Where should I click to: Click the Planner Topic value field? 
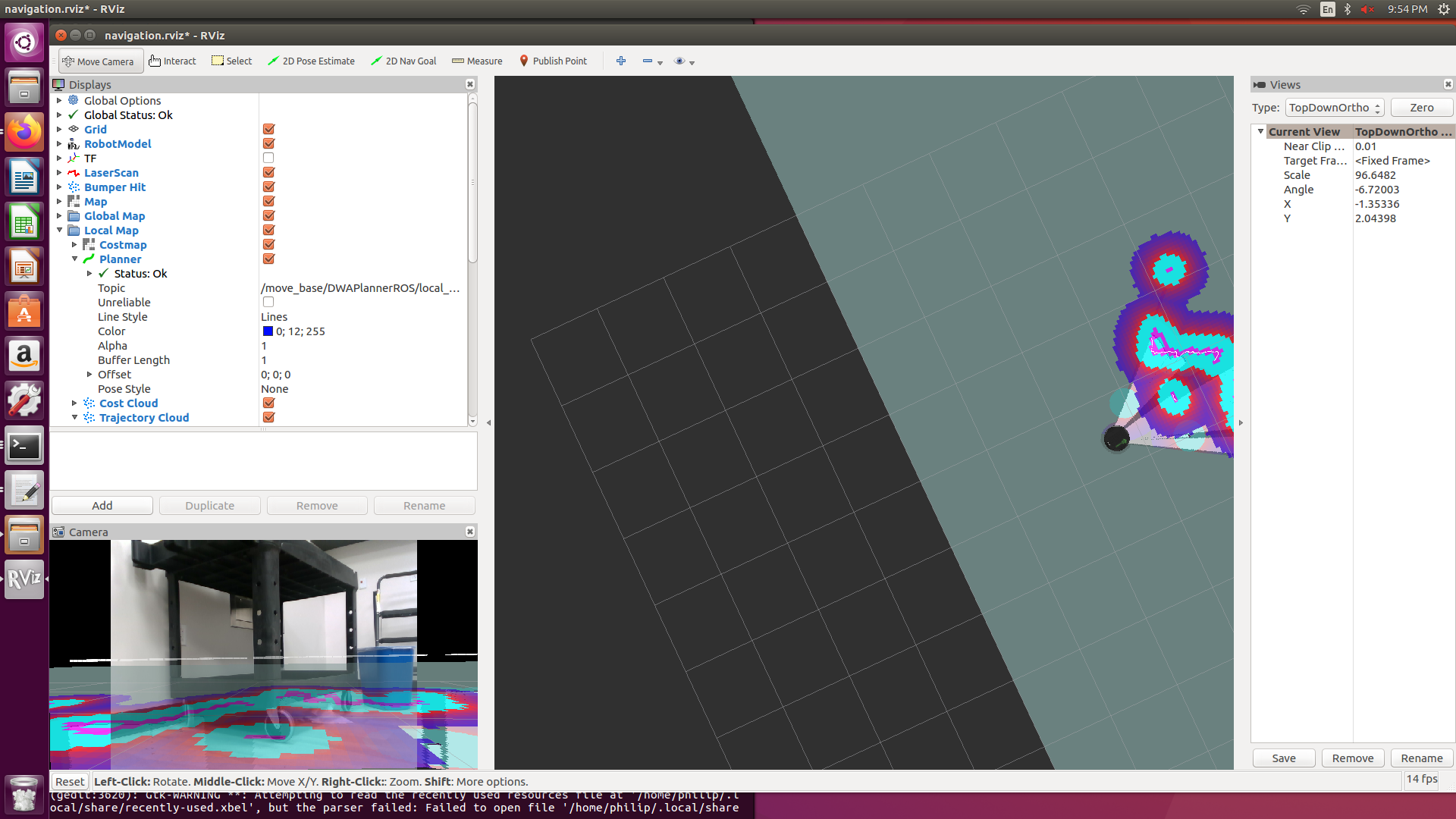(362, 288)
